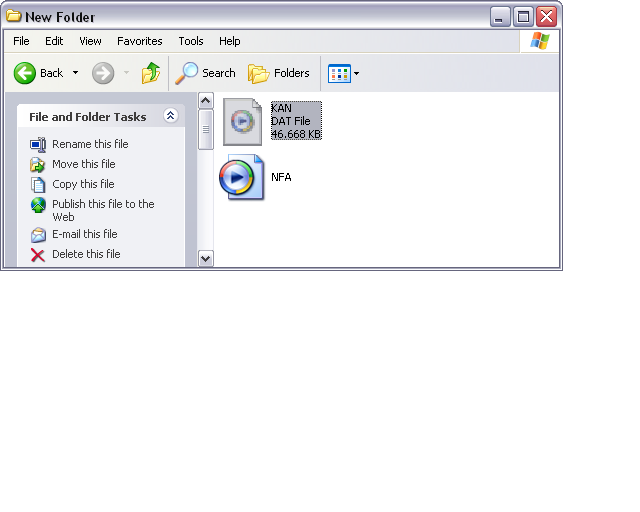Screen dimensions: 640x512
Task: Click the E-mail envelope icon
Action: point(38,235)
